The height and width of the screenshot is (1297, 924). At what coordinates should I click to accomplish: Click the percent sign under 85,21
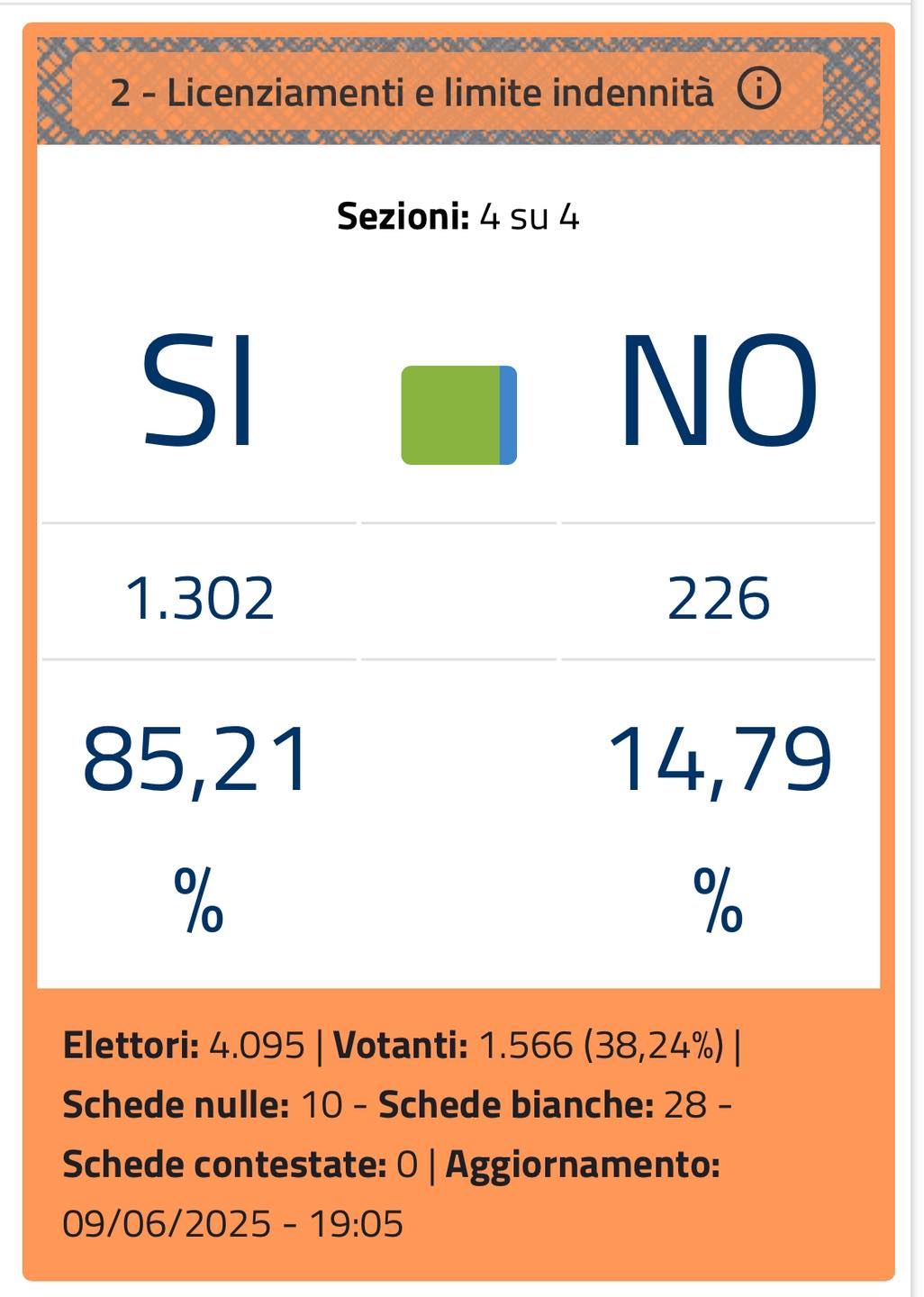[198, 900]
